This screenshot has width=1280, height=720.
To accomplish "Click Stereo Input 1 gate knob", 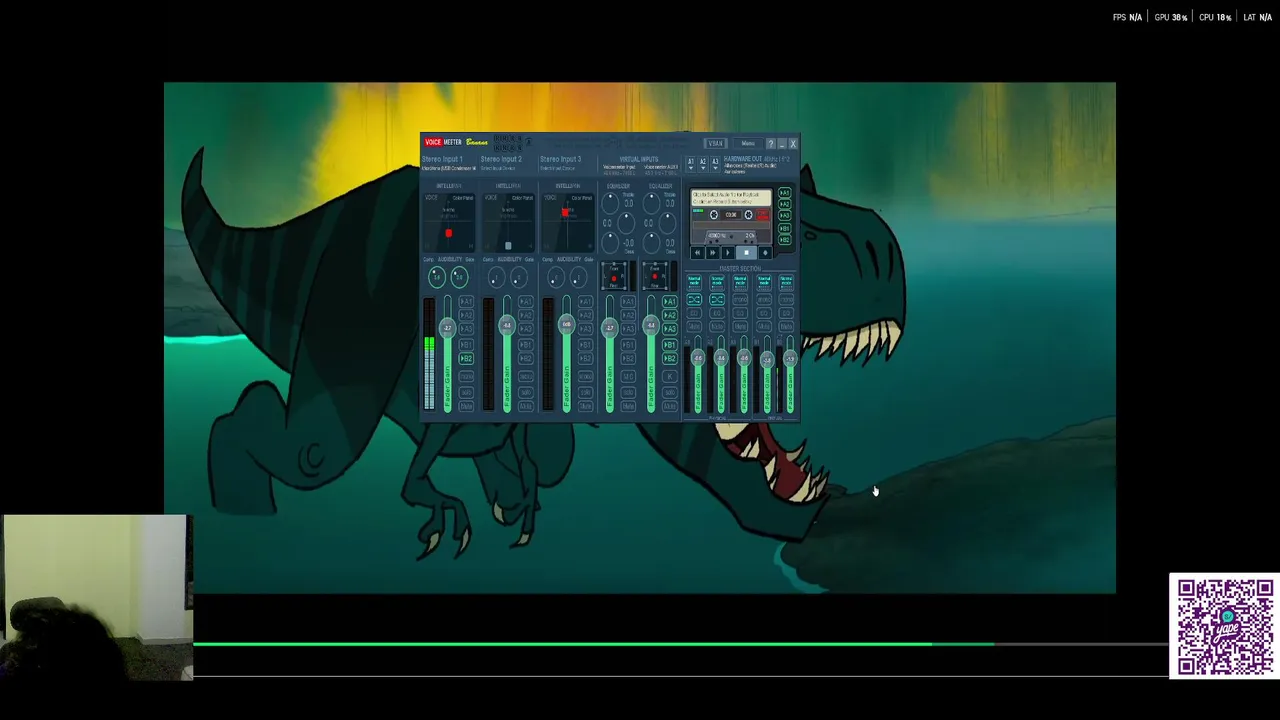I will pyautogui.click(x=459, y=277).
